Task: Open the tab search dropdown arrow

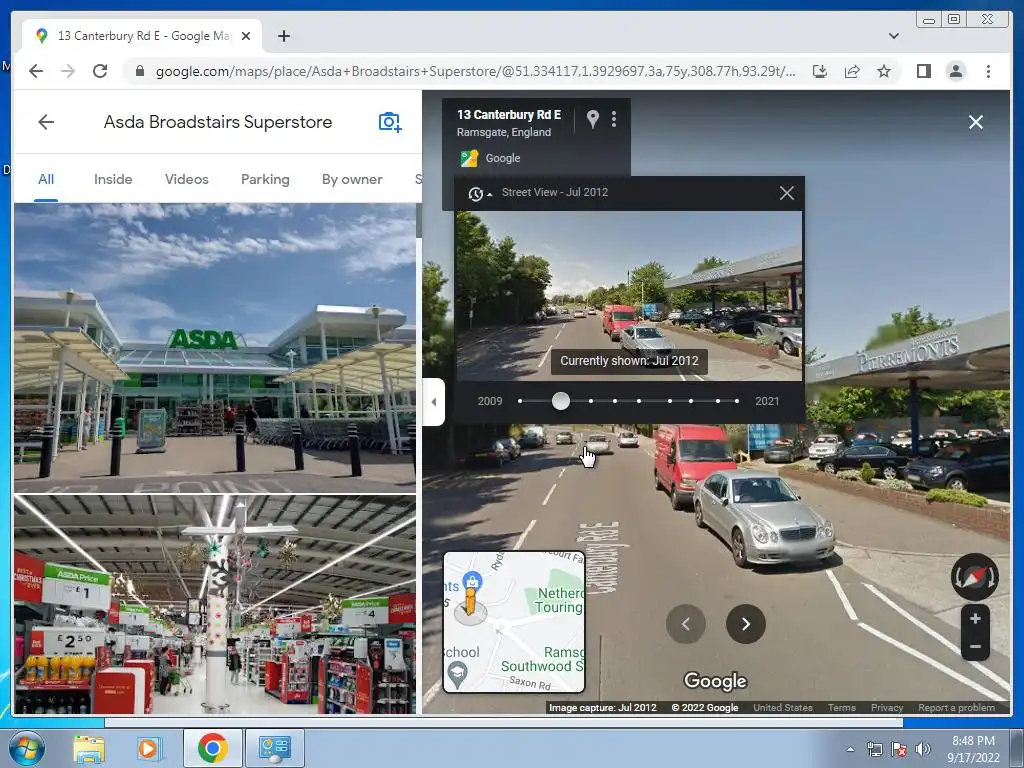Action: pos(893,36)
